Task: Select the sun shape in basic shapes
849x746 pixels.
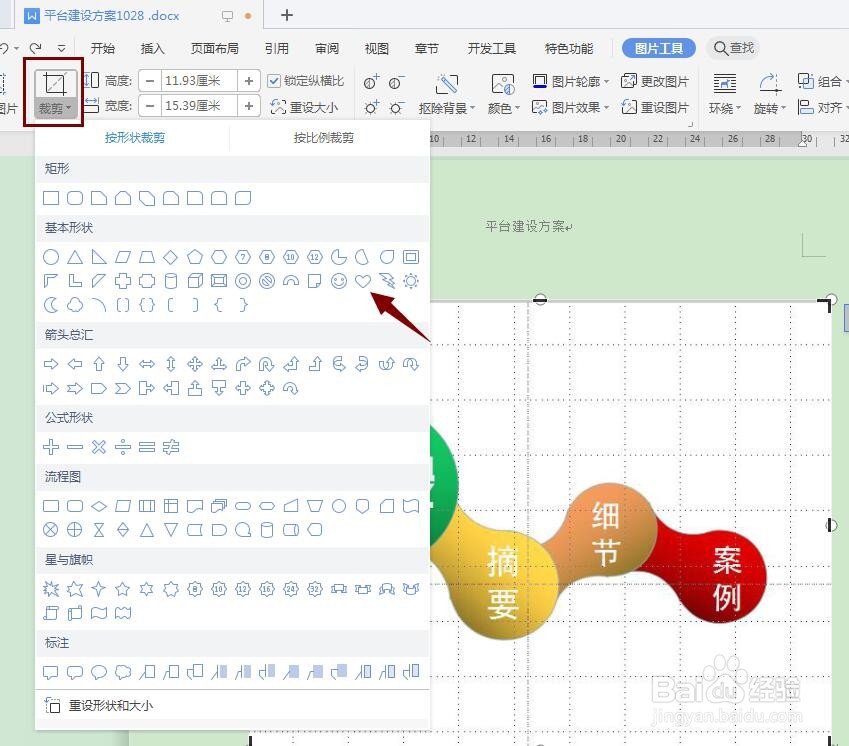Action: [410, 281]
